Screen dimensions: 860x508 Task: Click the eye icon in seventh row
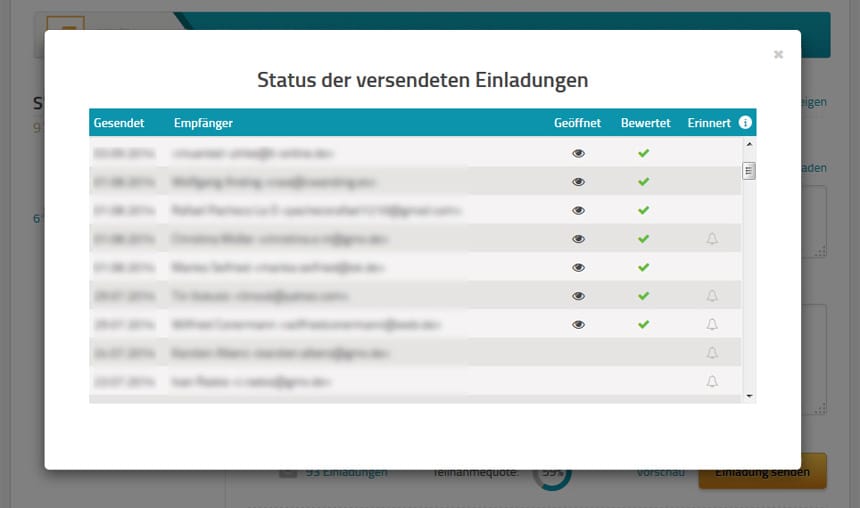click(x=578, y=324)
